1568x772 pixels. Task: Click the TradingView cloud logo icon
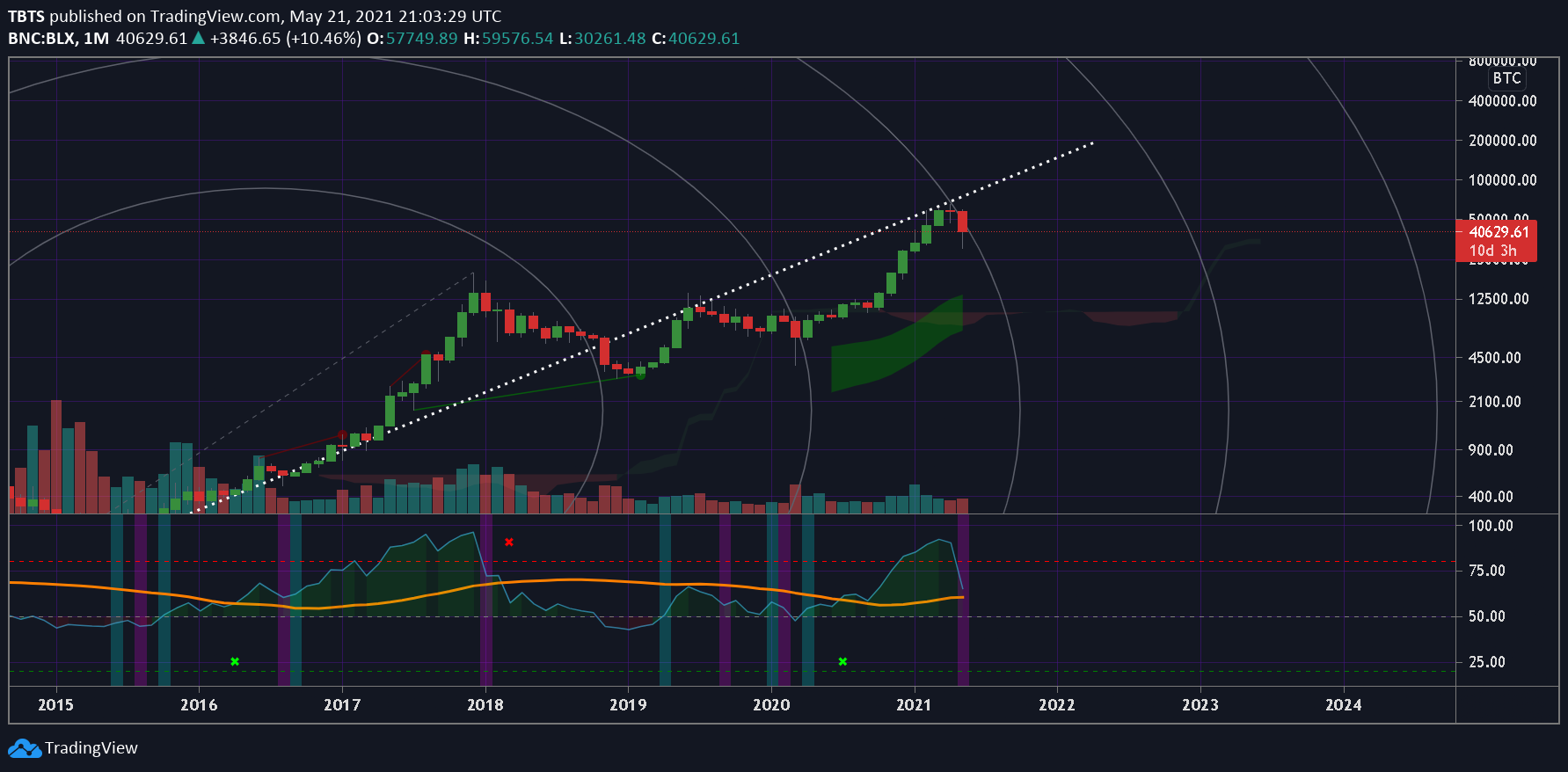pos(25,748)
